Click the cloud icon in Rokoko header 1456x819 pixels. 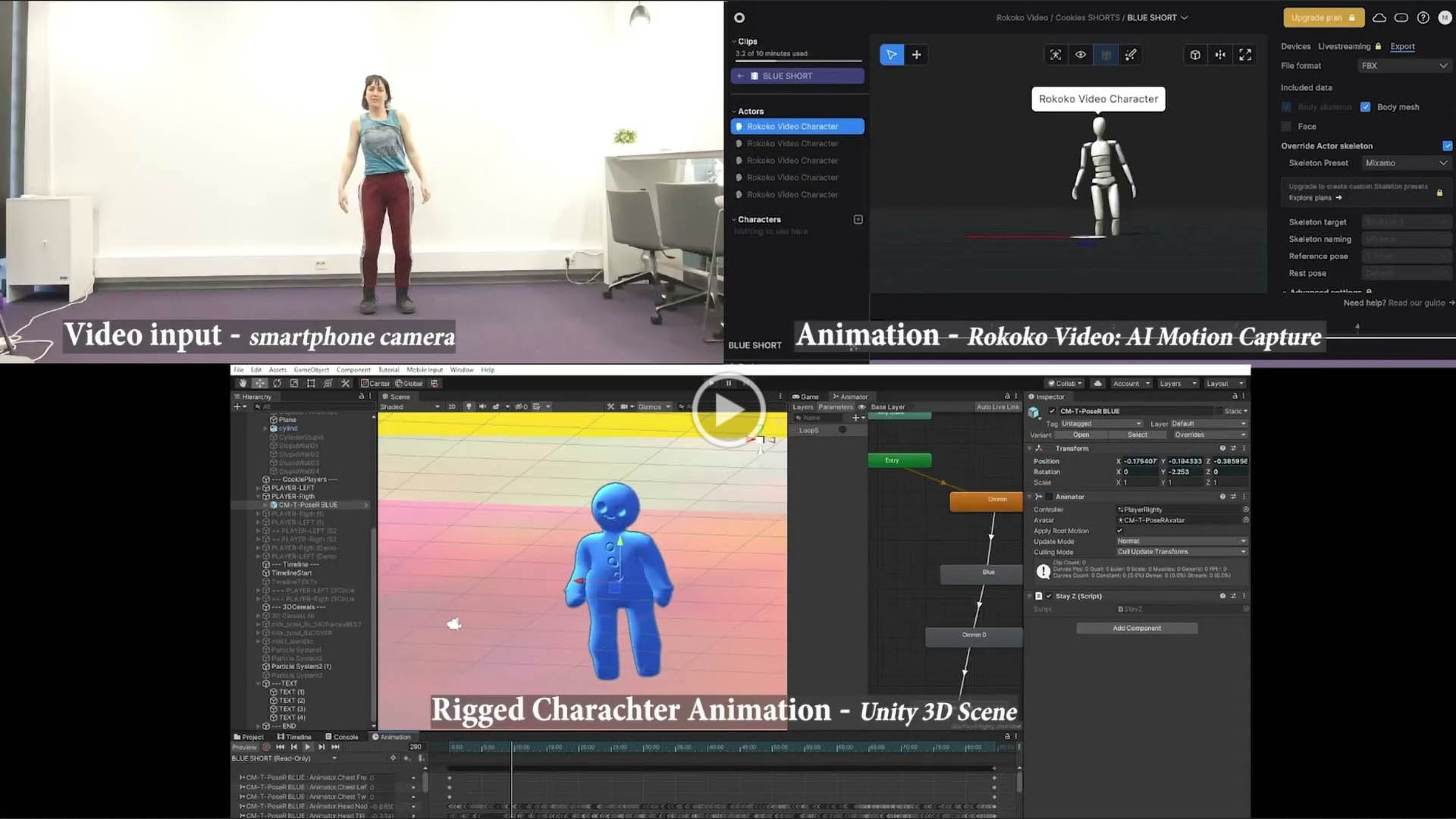point(1379,17)
